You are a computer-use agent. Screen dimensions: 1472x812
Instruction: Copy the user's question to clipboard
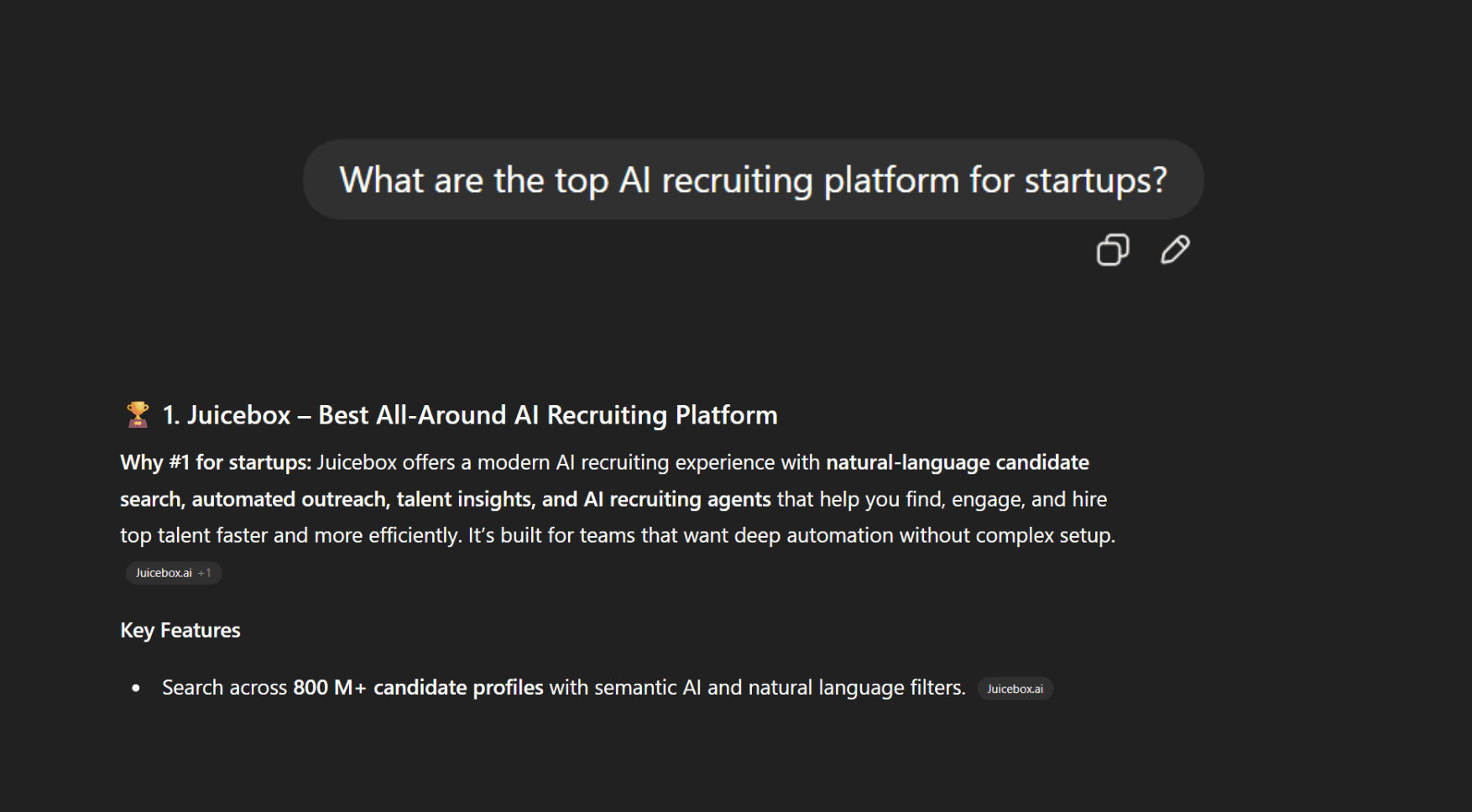[x=1113, y=249]
